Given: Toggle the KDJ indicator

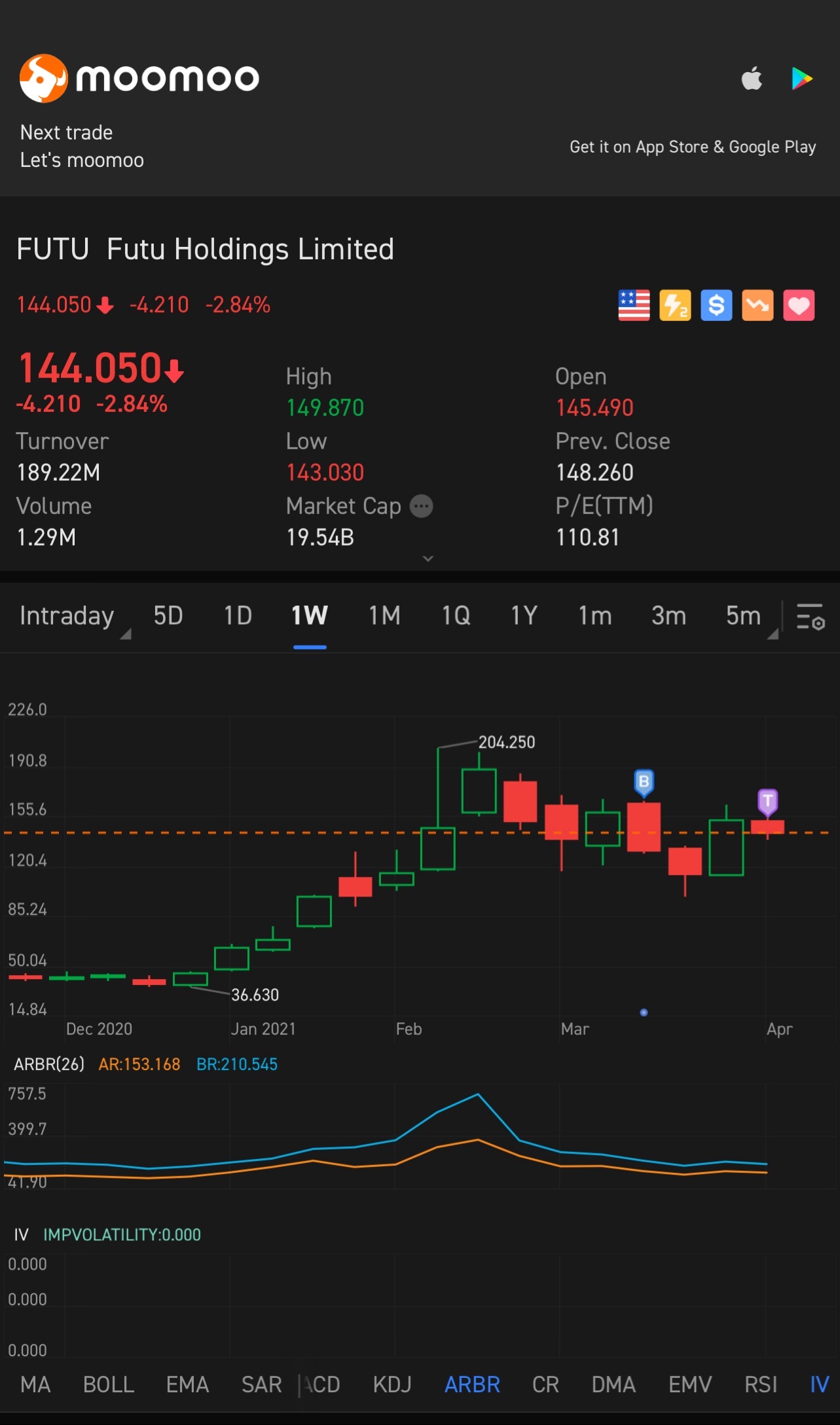Looking at the screenshot, I should (x=392, y=1385).
